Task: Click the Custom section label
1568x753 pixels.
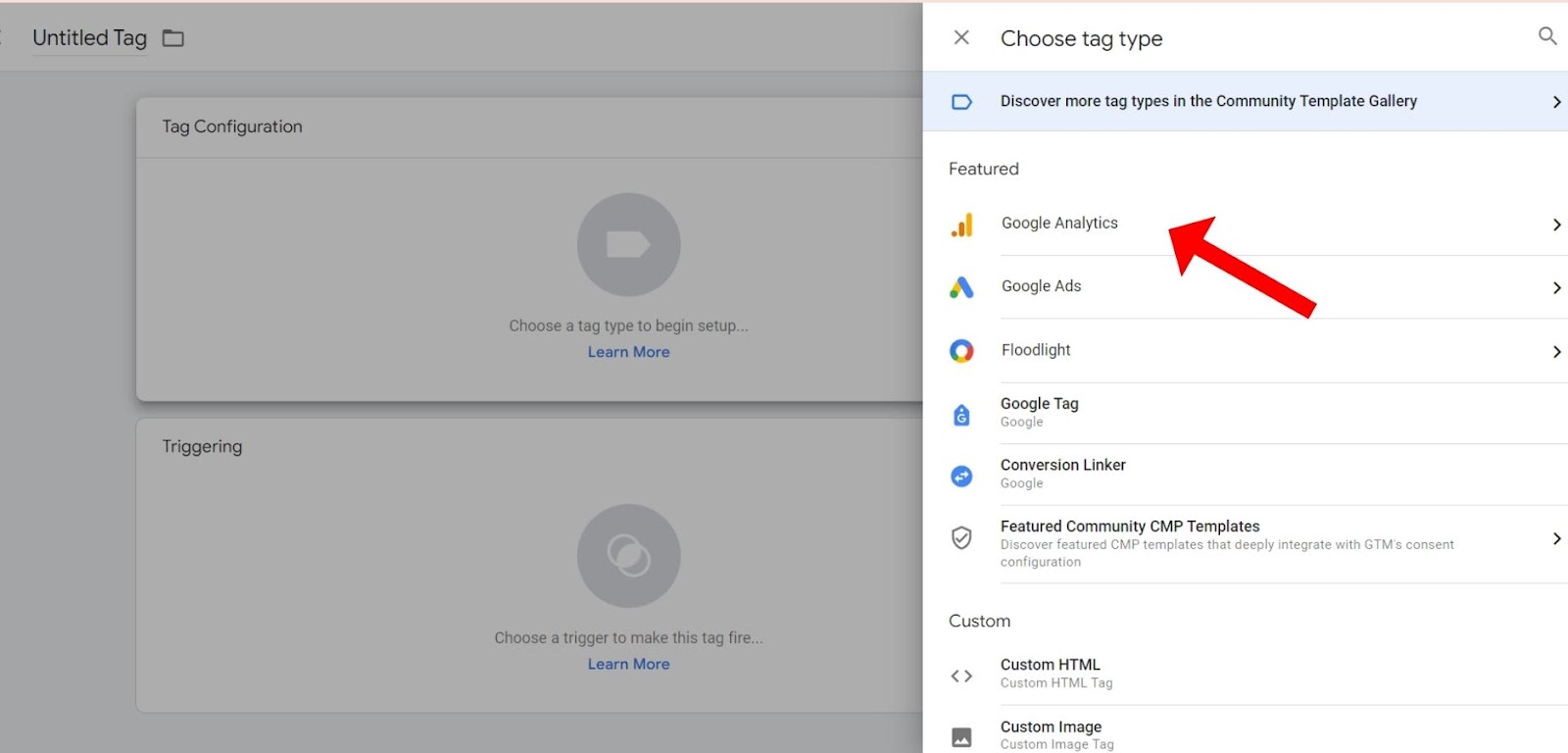Action: 979,621
